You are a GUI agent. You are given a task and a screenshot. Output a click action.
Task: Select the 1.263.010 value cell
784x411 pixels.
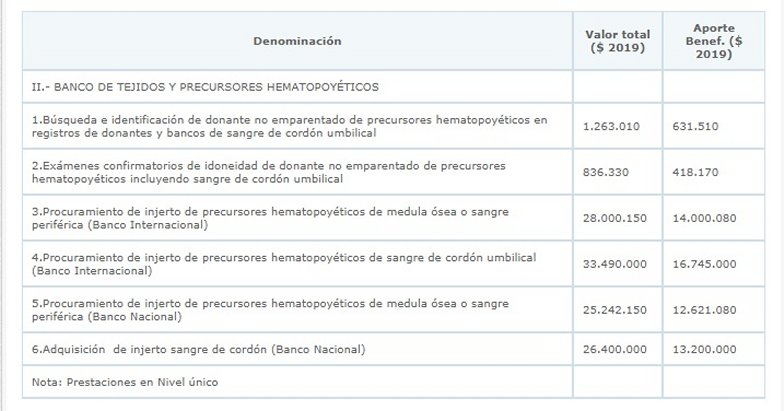pos(610,127)
